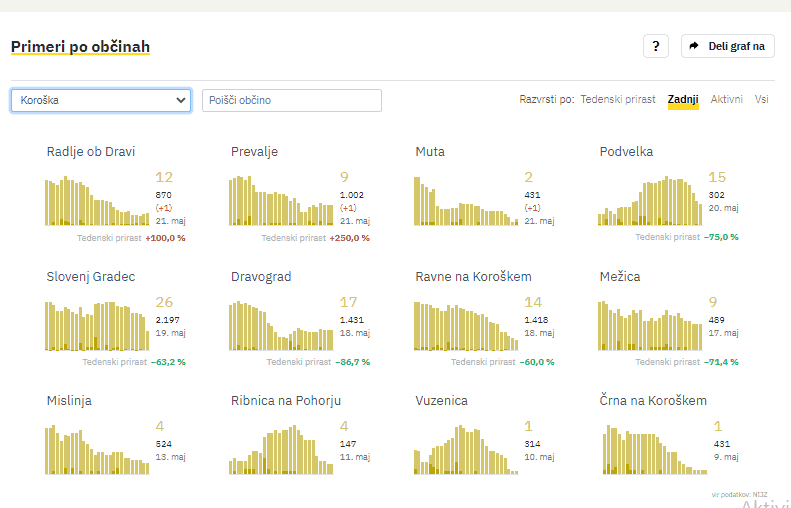The image size is (791, 508).
Task: Click the share arrow icon
Action: click(x=694, y=46)
